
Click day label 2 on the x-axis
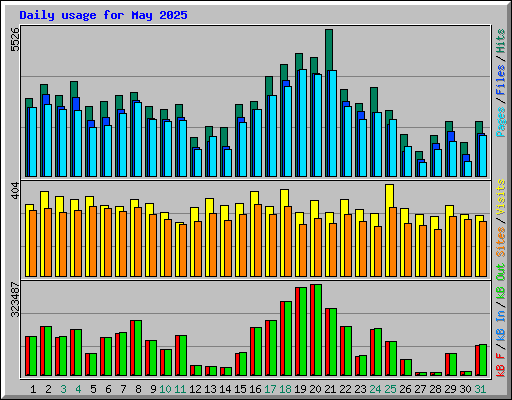(x=48, y=389)
